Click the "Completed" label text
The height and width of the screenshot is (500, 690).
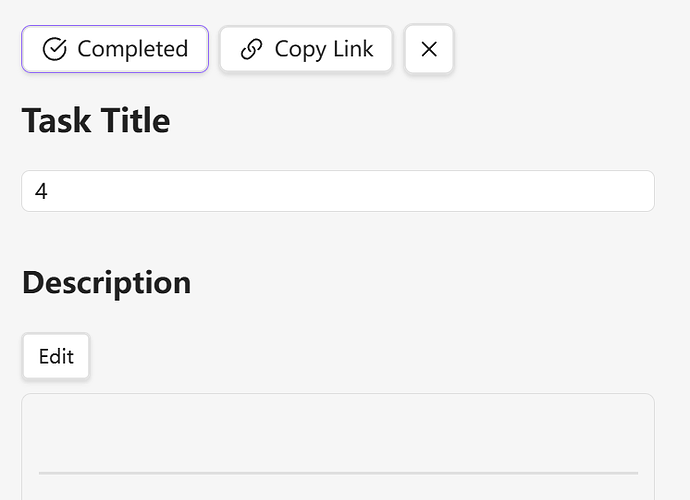coord(132,49)
